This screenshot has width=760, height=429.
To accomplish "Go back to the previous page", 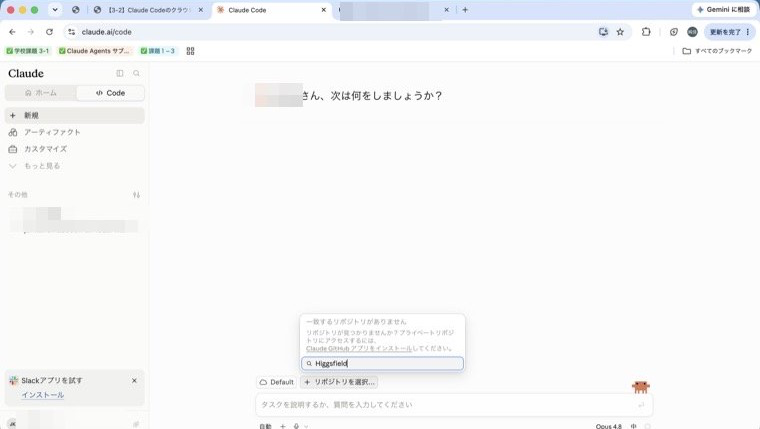I will pos(12,32).
